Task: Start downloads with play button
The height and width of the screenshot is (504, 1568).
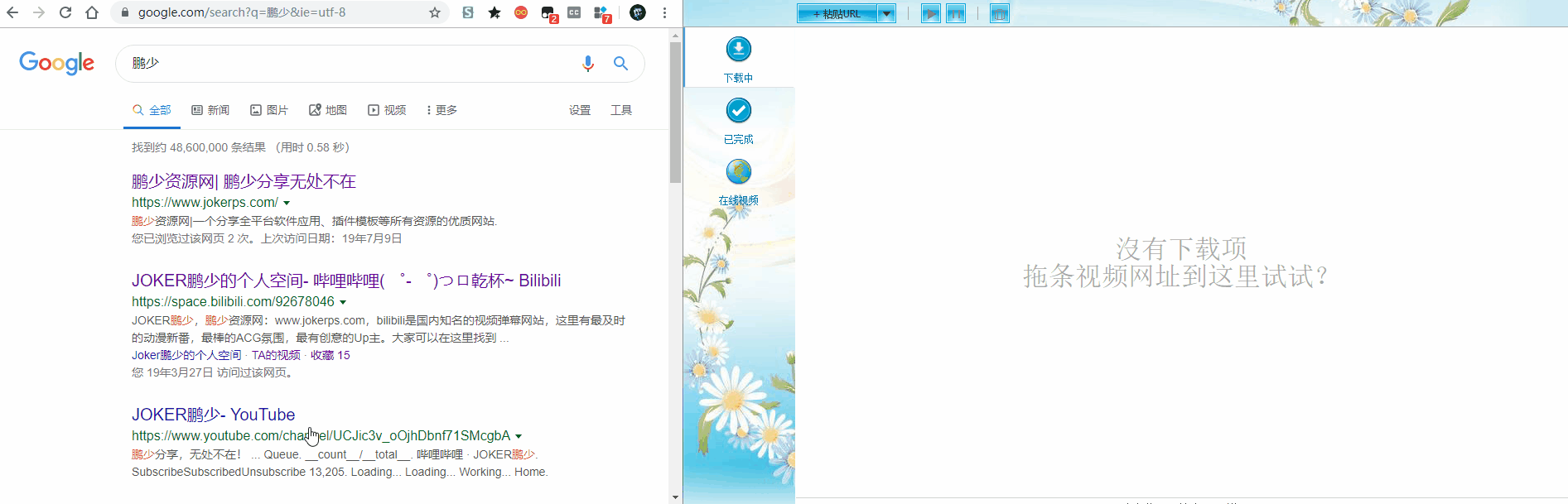Action: (x=931, y=13)
